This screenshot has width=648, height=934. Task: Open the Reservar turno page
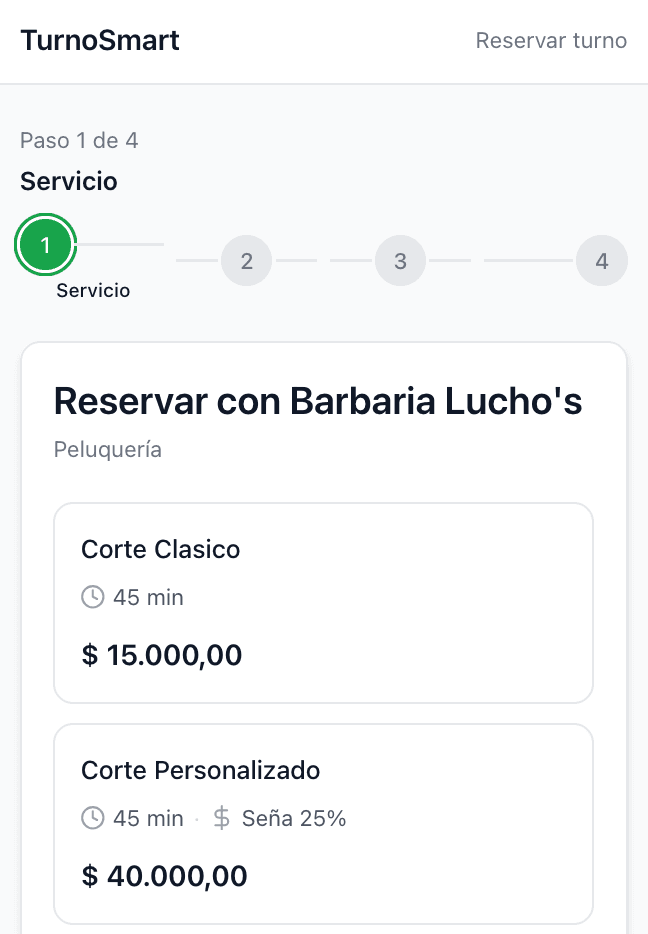pos(551,41)
